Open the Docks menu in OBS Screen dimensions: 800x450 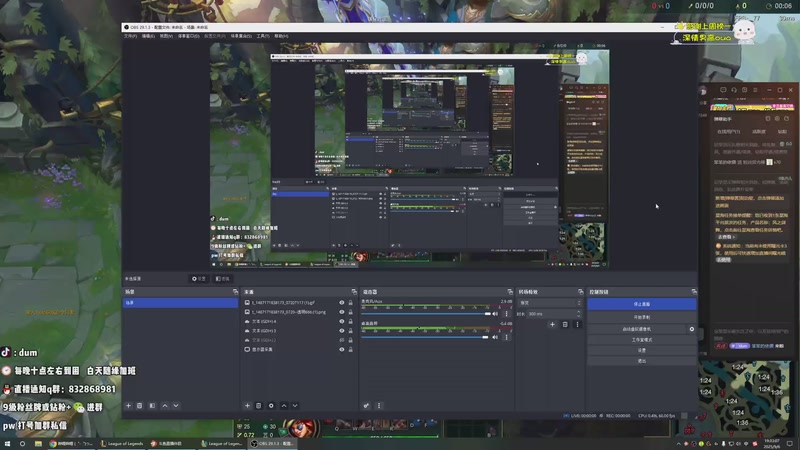click(x=188, y=36)
